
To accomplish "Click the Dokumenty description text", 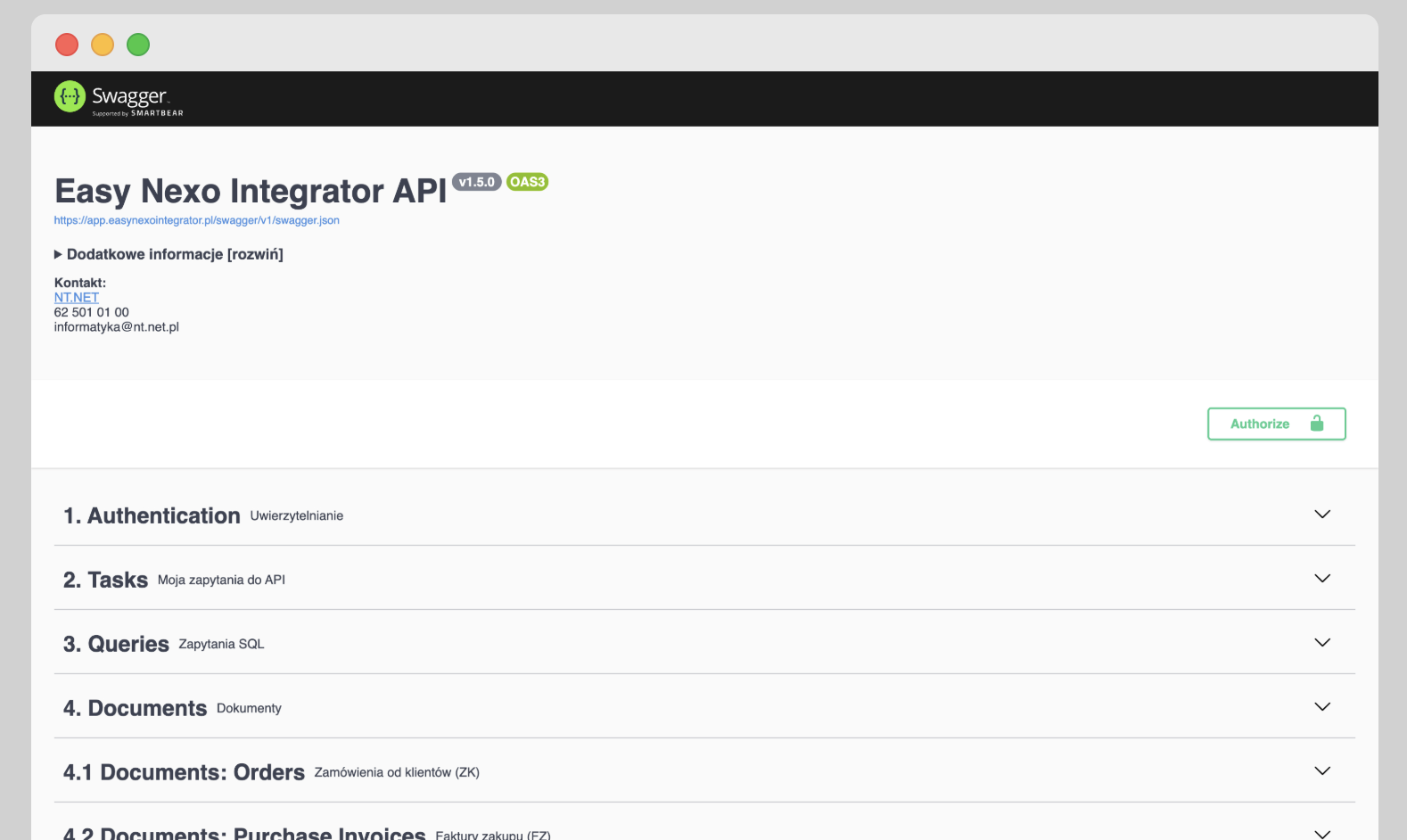I will point(249,708).
